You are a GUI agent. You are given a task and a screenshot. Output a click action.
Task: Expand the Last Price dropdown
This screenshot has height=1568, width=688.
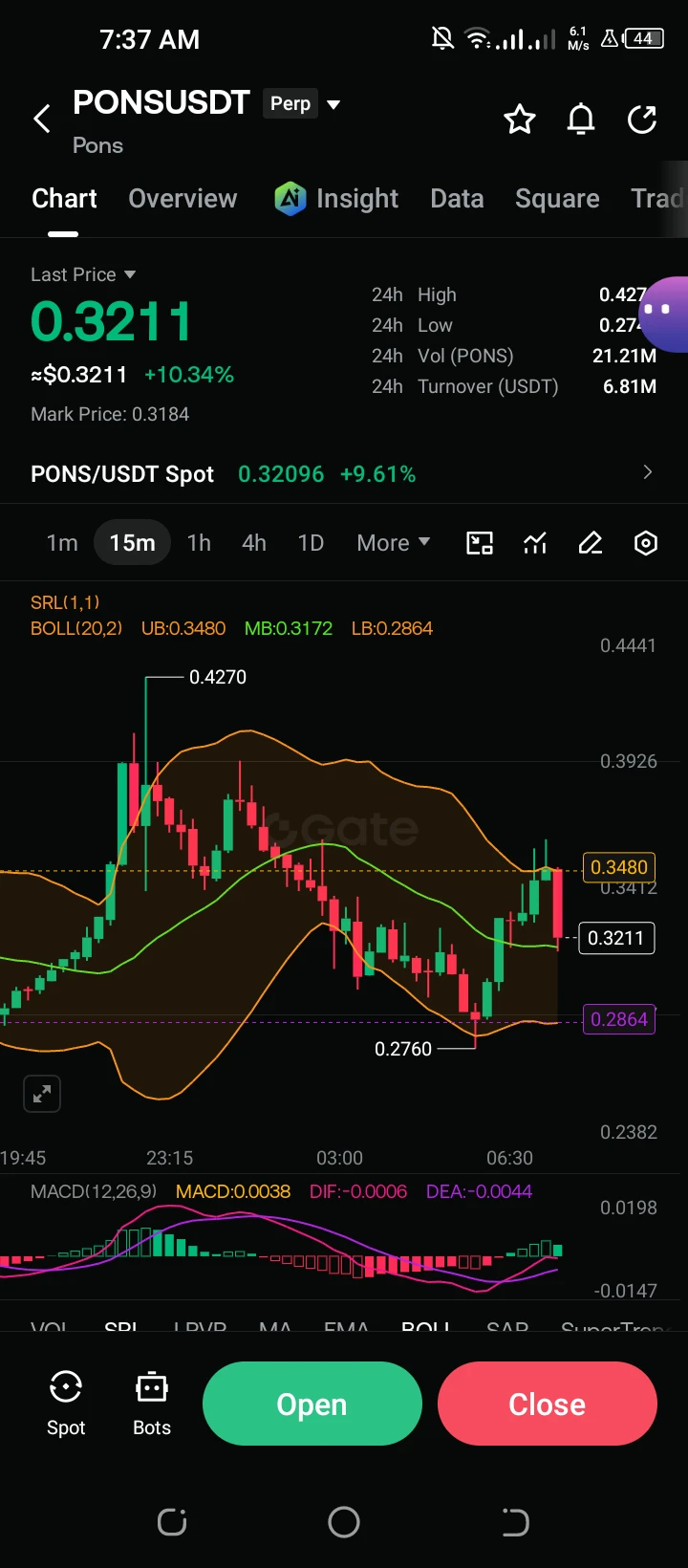[83, 274]
